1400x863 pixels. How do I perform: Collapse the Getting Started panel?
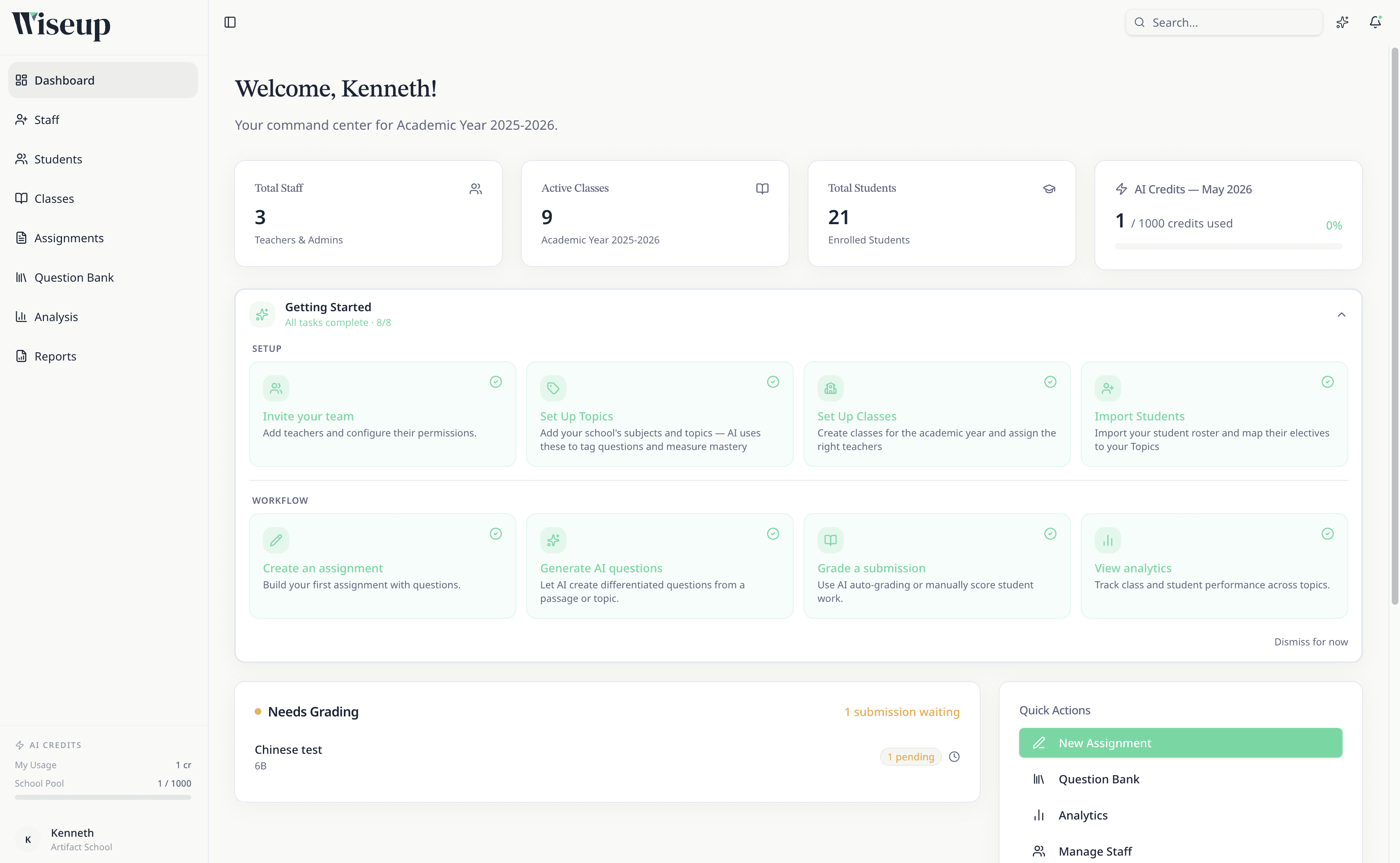coord(1341,314)
